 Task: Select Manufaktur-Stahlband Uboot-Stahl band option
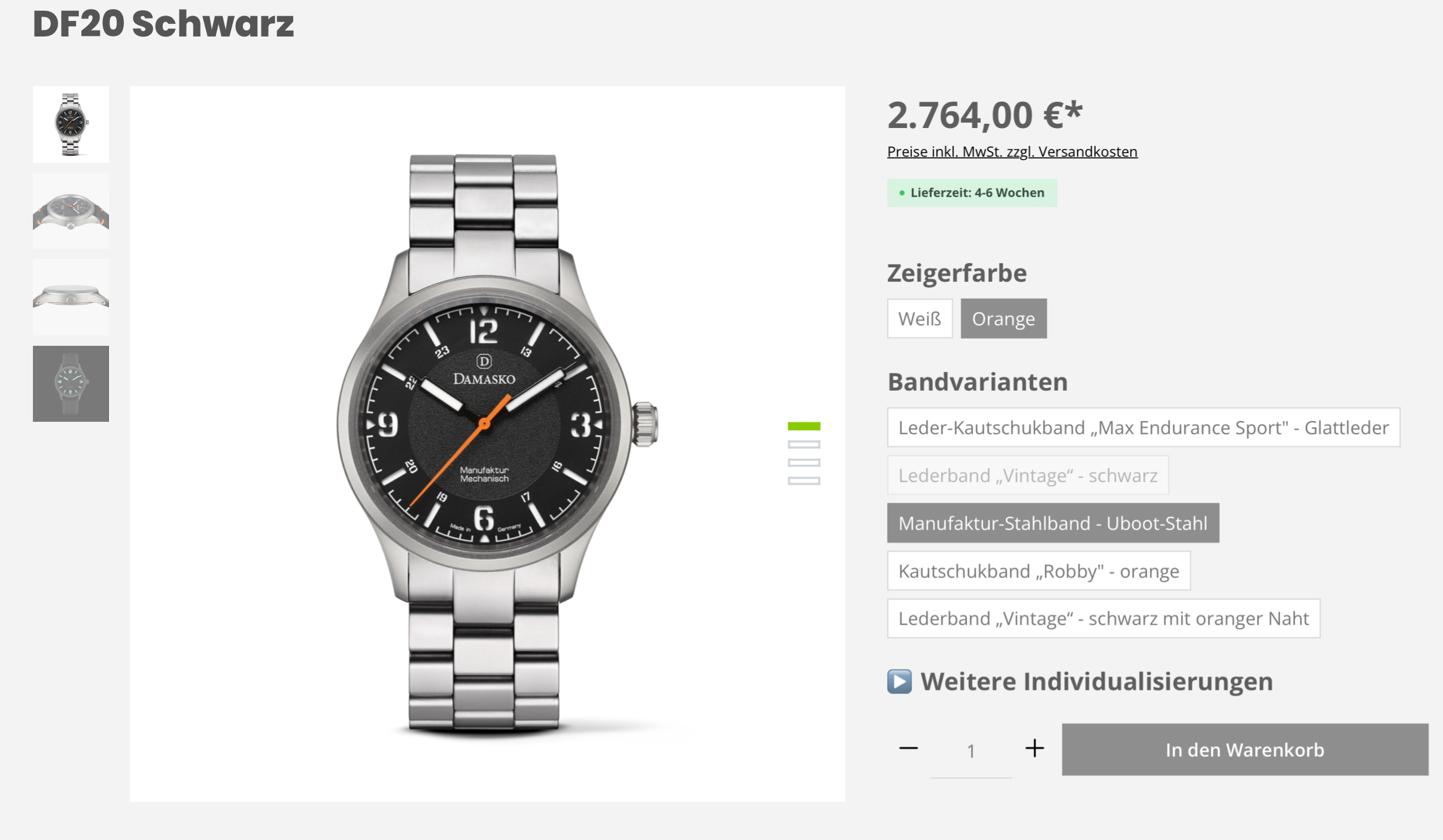click(x=1053, y=523)
